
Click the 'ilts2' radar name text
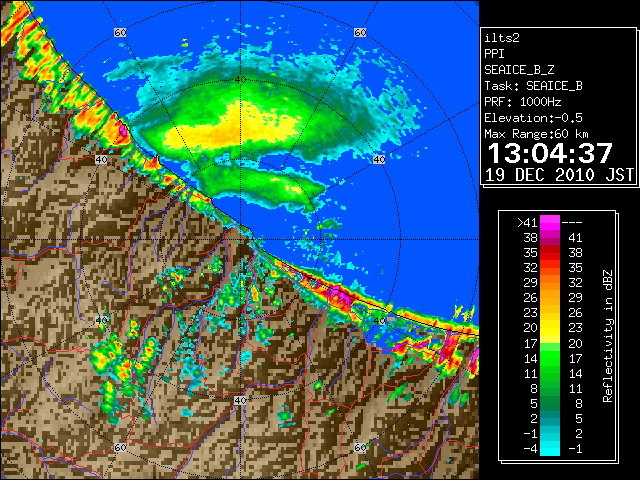[502, 38]
